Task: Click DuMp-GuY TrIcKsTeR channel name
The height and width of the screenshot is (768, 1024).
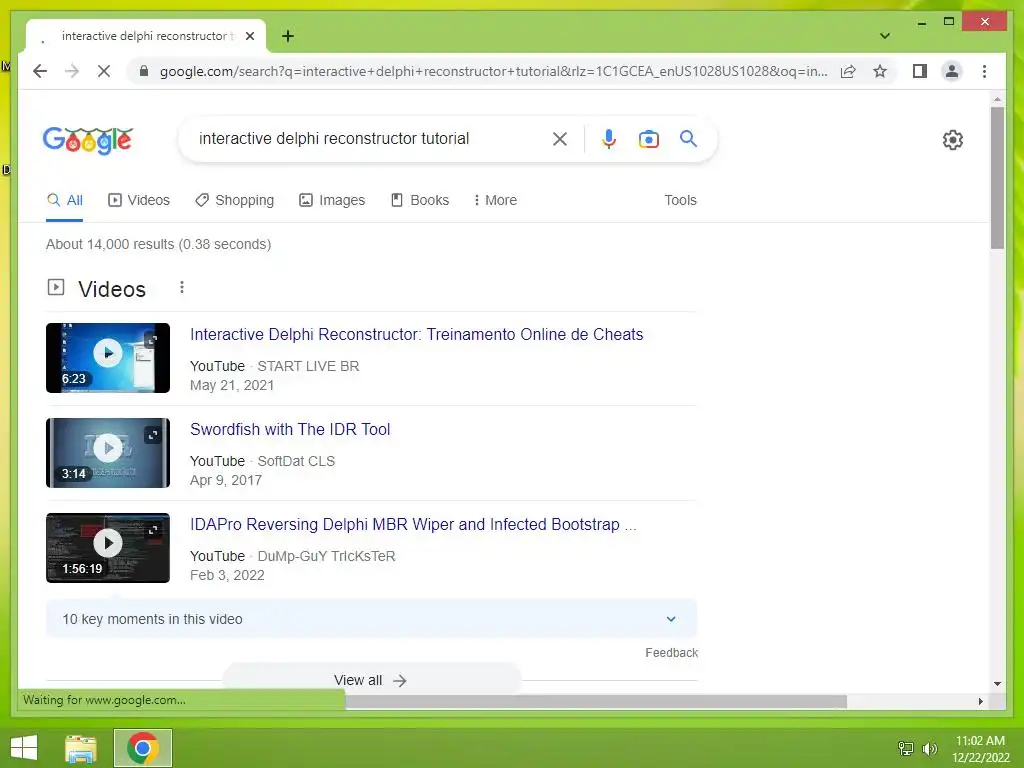Action: click(x=326, y=556)
